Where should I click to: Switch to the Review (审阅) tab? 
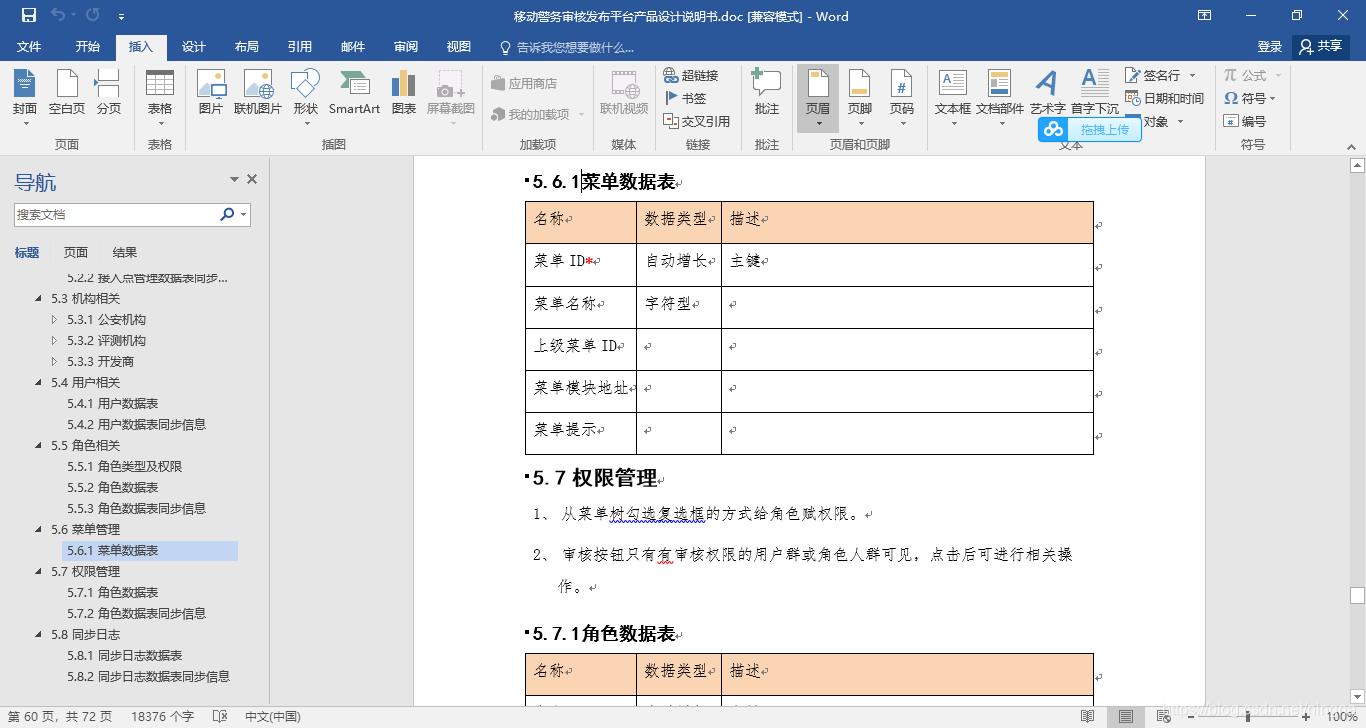(405, 47)
